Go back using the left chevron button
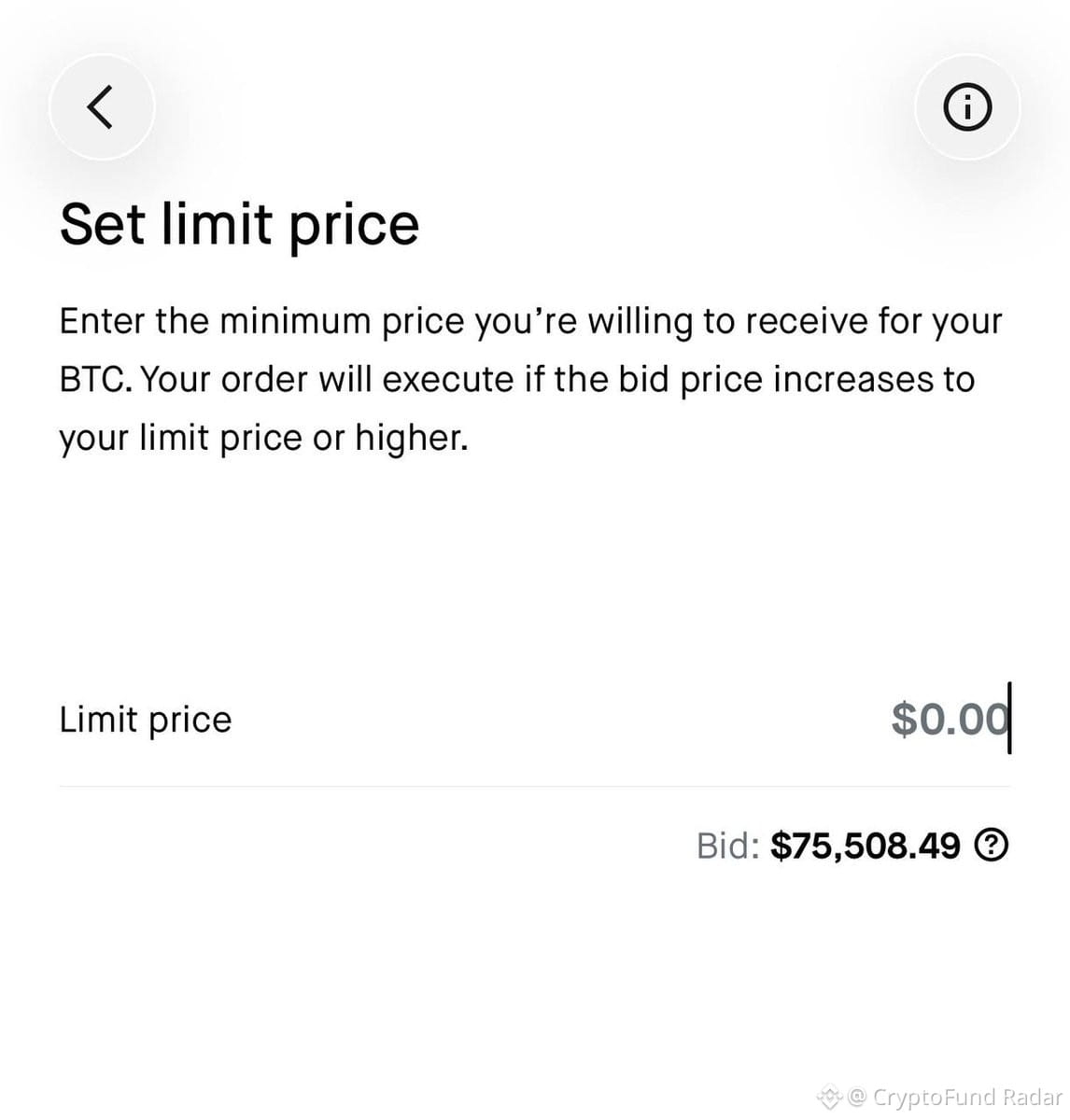Viewport: 1070px width, 1120px height. (x=101, y=107)
